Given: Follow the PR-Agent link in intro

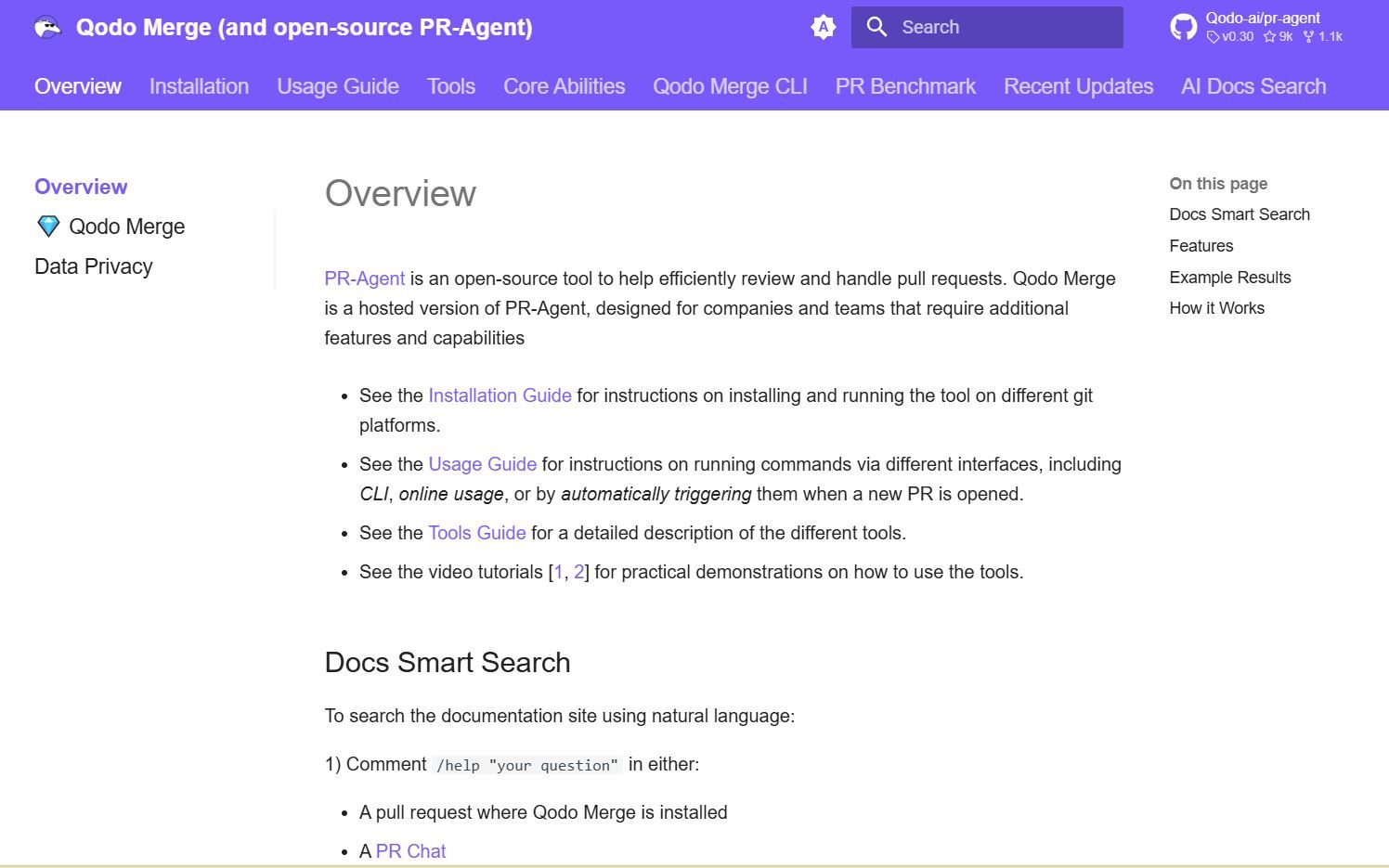Looking at the screenshot, I should click(364, 279).
